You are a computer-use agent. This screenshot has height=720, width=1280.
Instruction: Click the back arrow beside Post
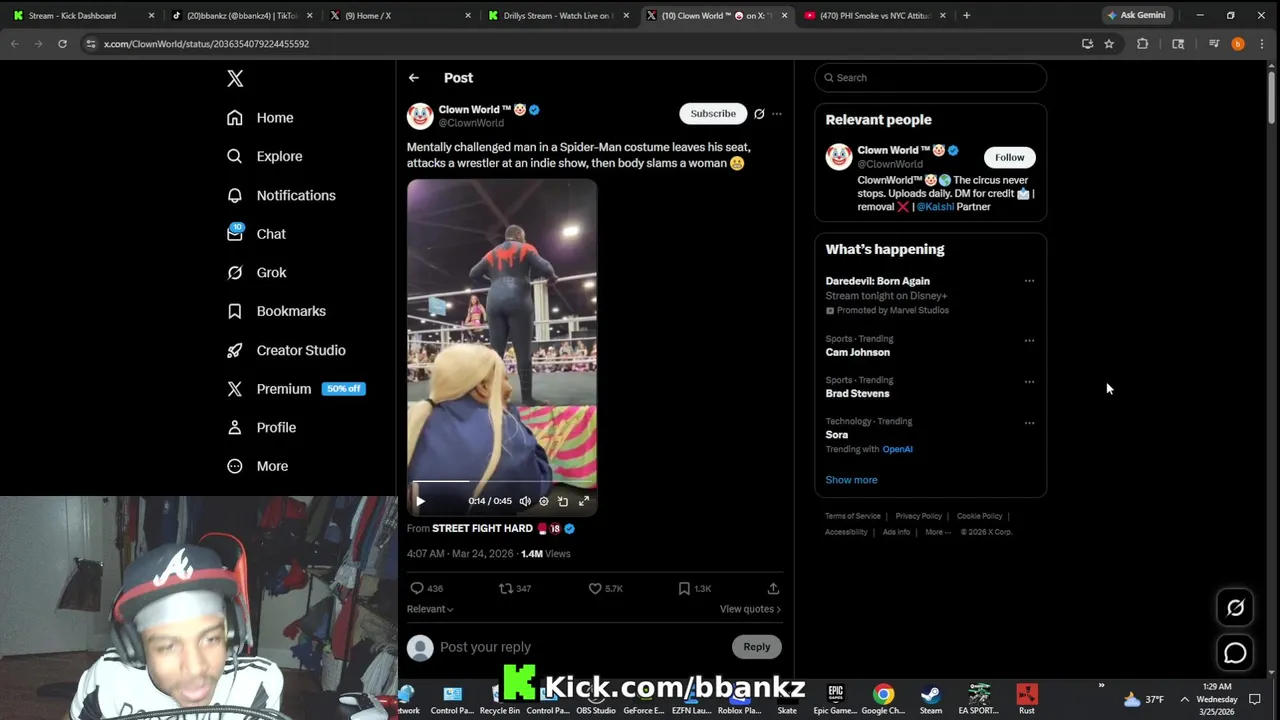tap(414, 78)
